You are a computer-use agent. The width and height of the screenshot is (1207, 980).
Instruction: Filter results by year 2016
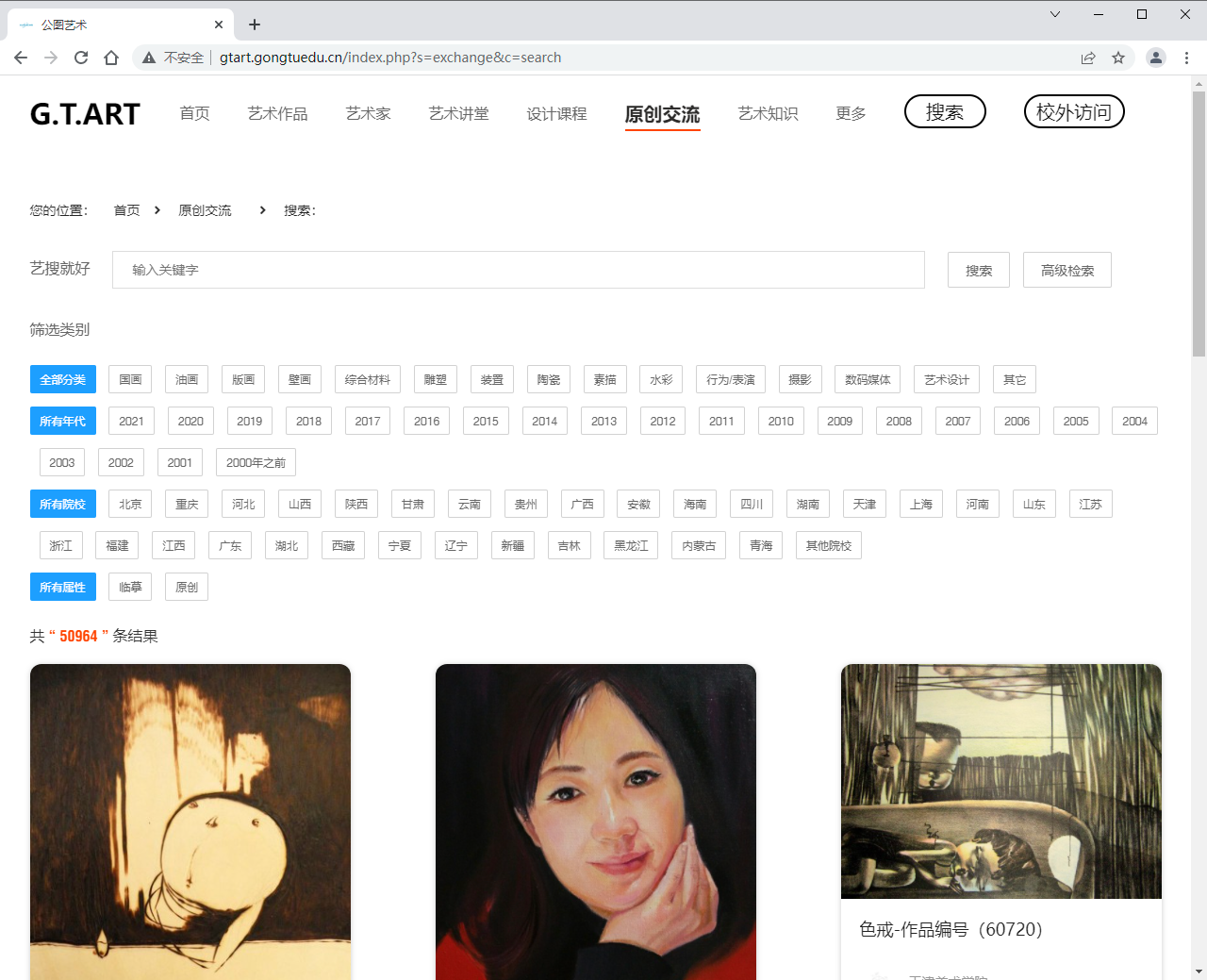click(427, 421)
